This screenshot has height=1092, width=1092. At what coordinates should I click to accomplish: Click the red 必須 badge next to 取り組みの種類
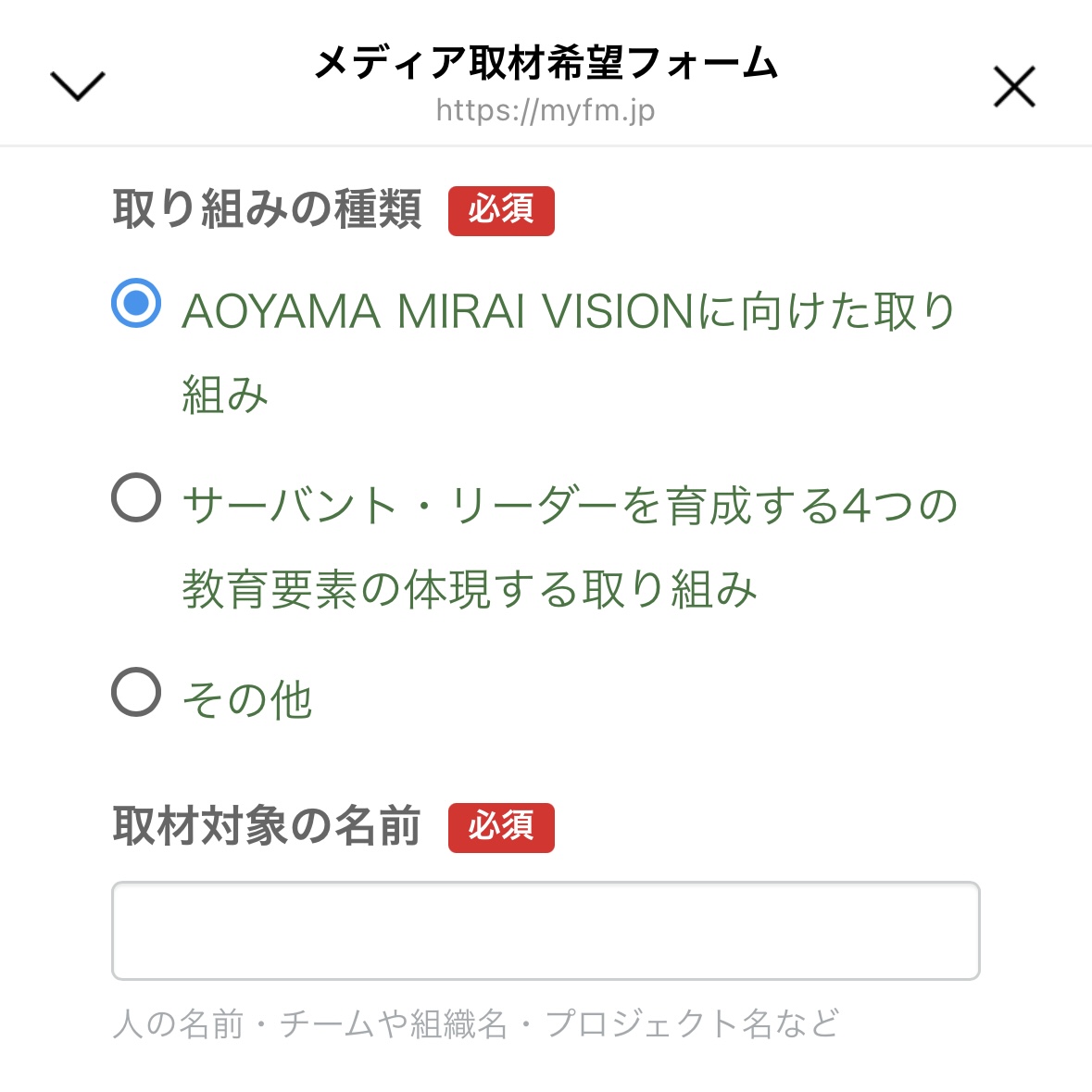501,210
